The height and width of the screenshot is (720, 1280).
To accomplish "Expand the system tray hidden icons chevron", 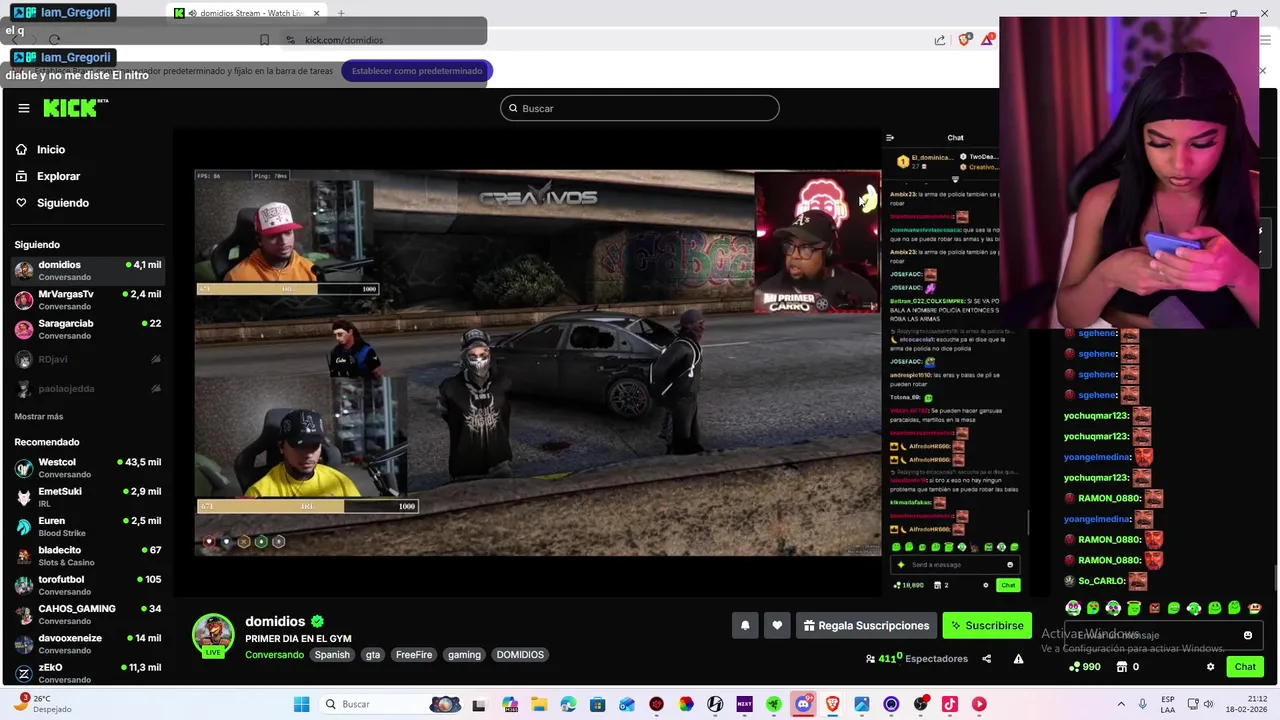I will coord(1120,704).
